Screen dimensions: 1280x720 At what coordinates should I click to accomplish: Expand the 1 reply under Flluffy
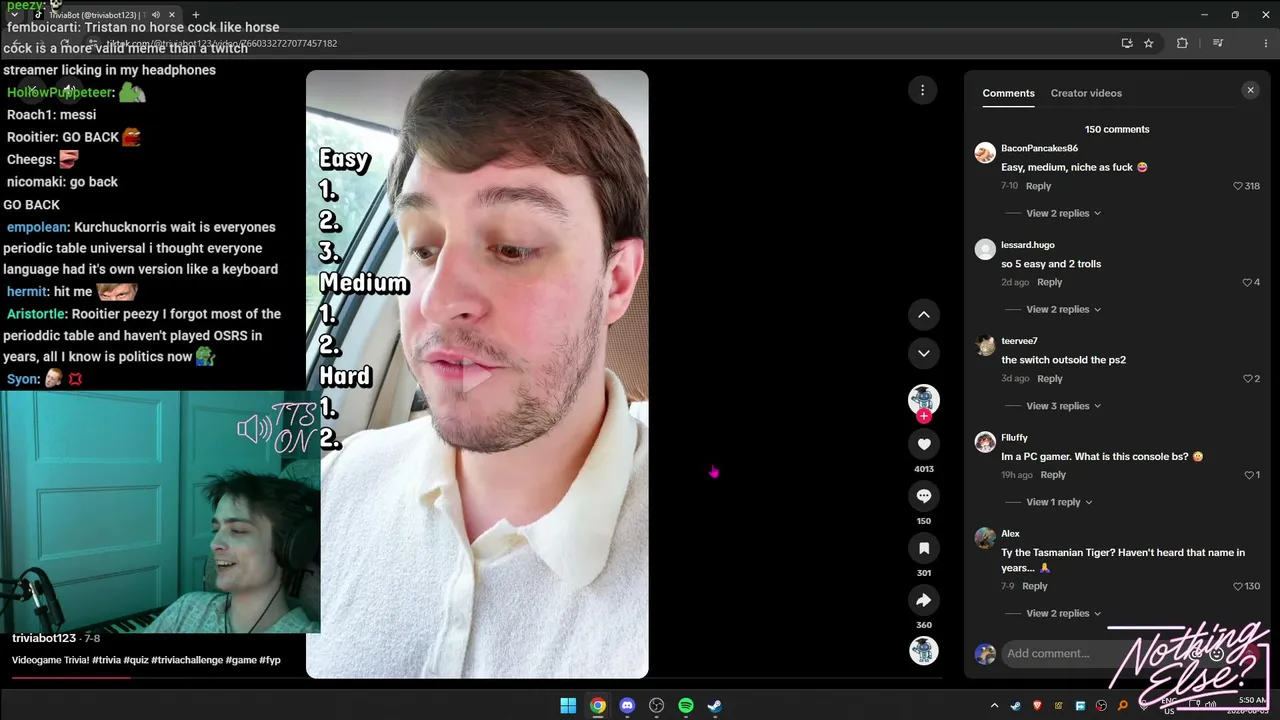coord(1059,502)
